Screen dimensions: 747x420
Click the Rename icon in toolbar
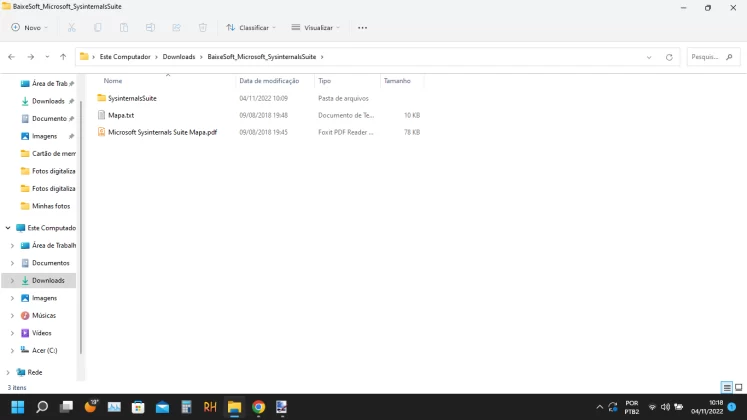150,28
